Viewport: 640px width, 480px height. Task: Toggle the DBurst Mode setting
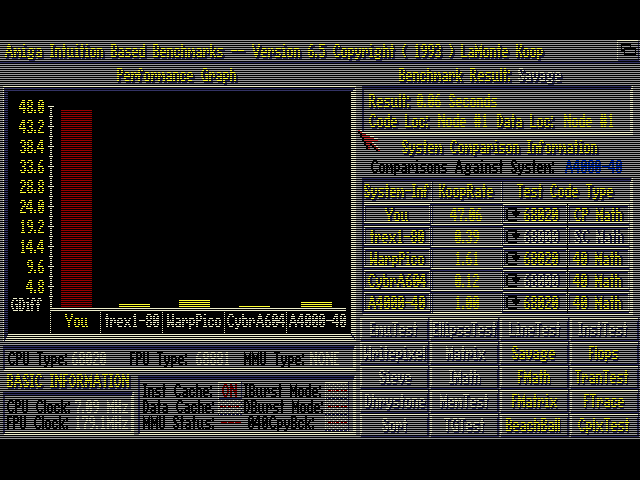pos(337,407)
